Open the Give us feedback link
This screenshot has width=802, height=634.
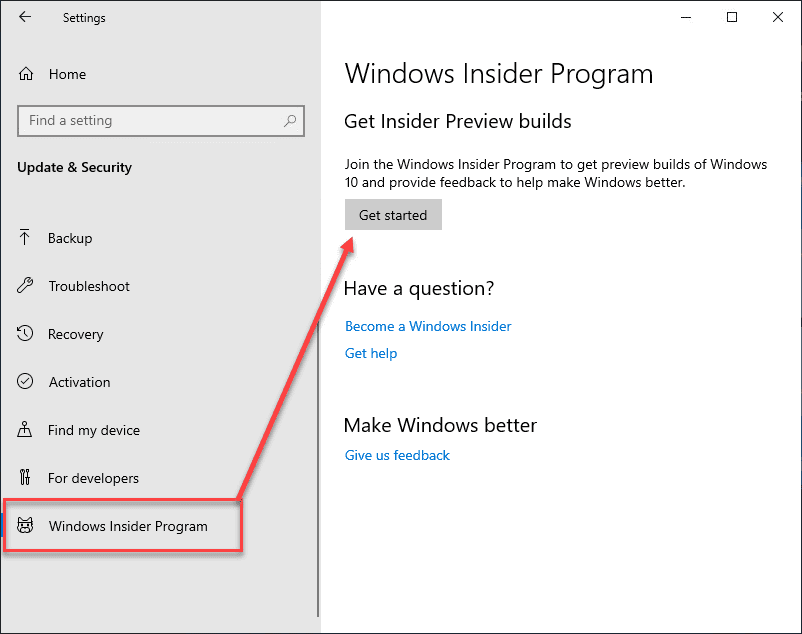coord(397,455)
